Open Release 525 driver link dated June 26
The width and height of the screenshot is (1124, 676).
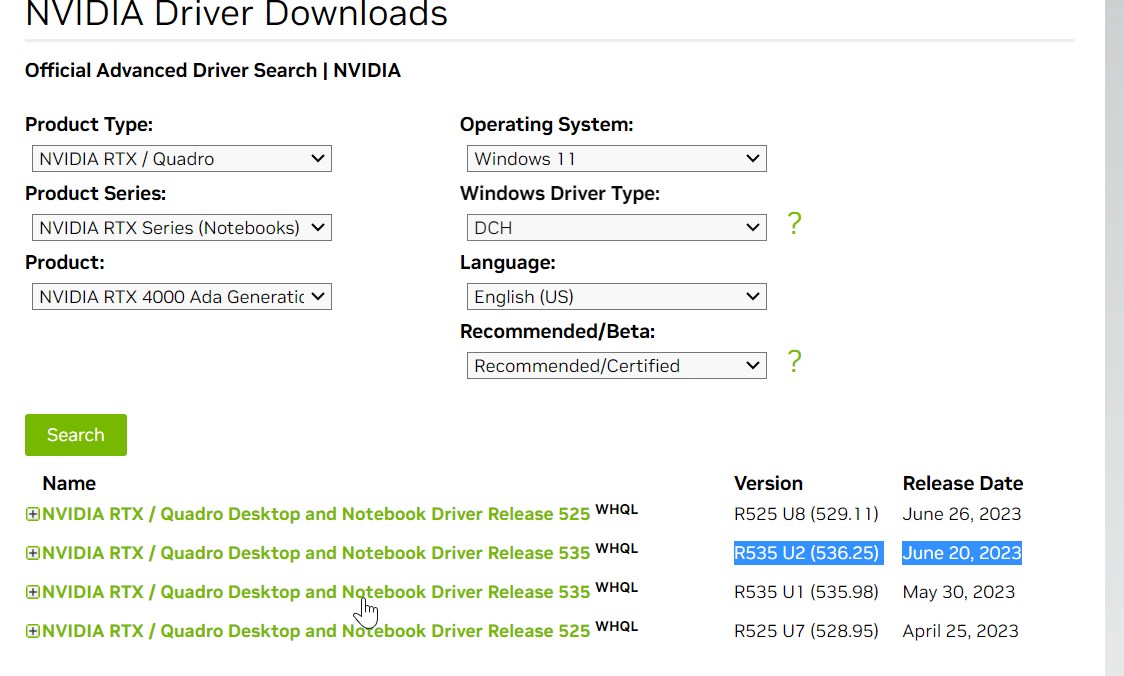point(316,514)
